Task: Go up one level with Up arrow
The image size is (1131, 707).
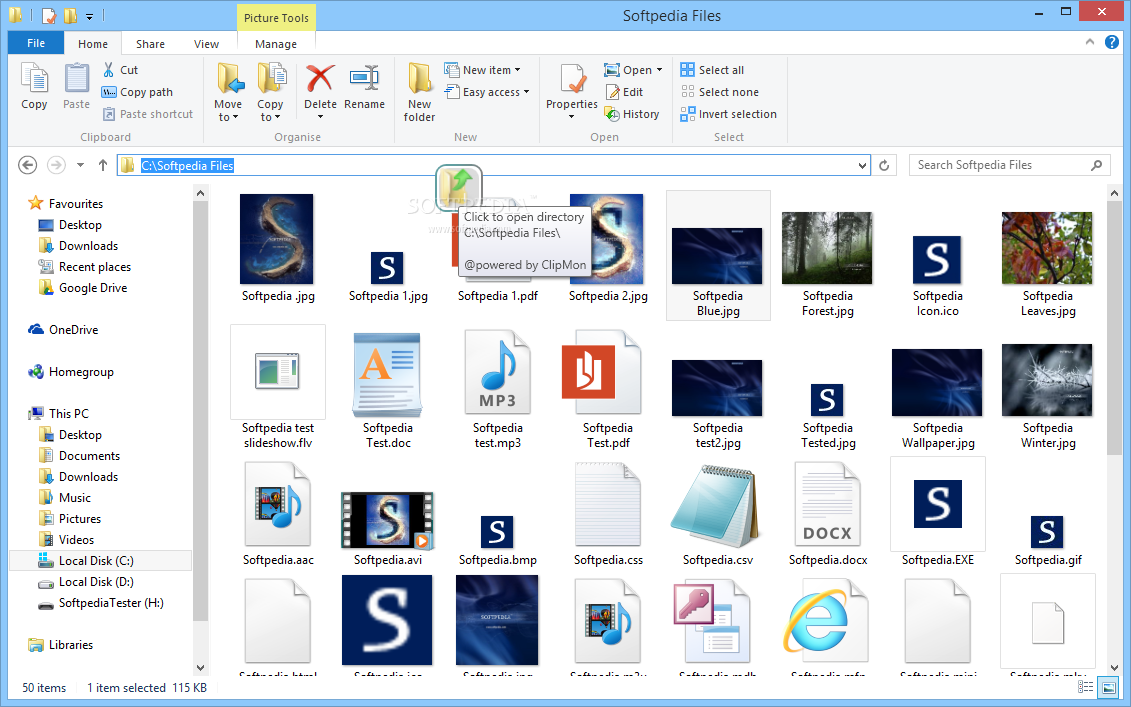Action: [103, 165]
